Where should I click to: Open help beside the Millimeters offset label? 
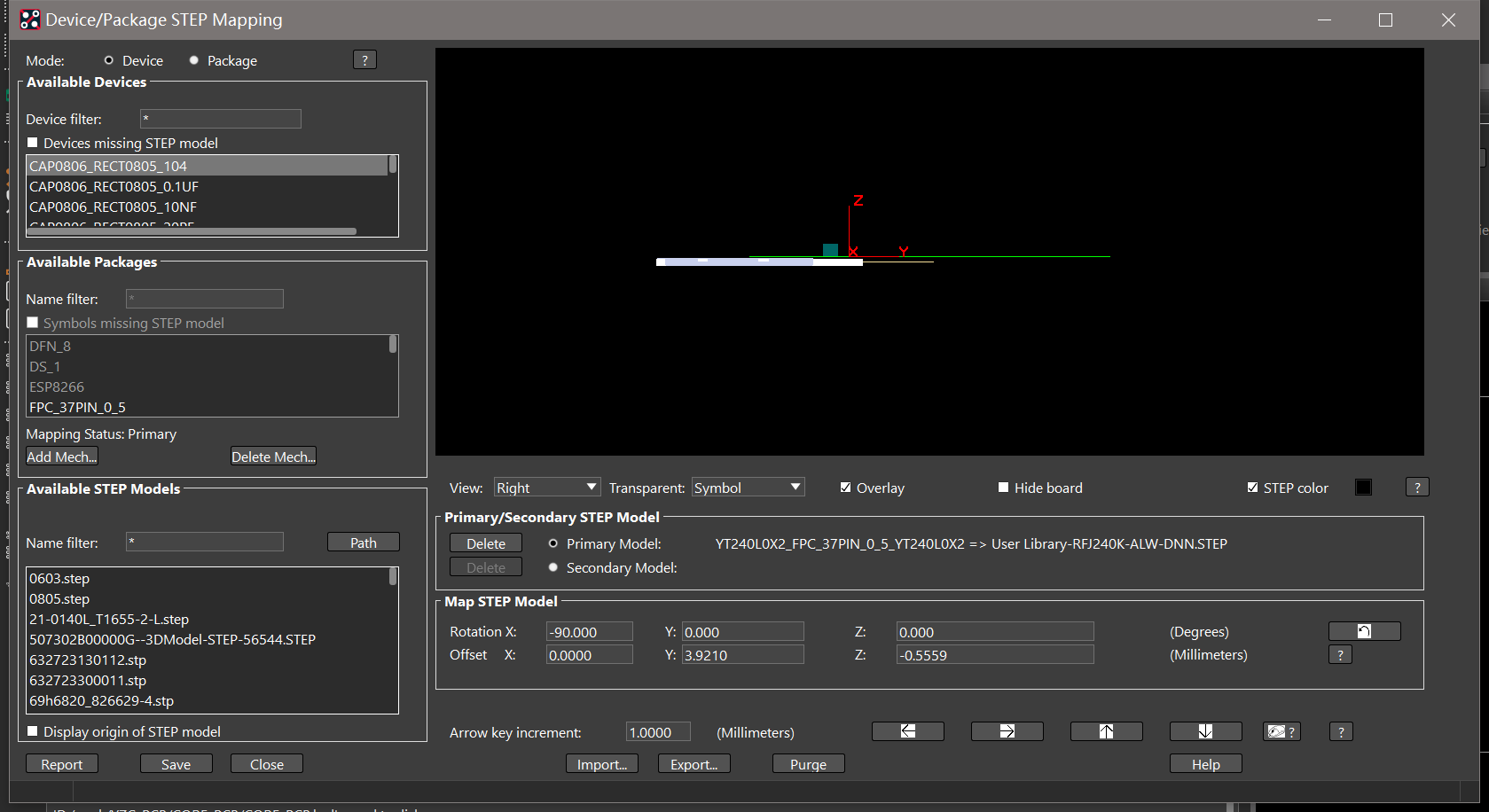1340,655
